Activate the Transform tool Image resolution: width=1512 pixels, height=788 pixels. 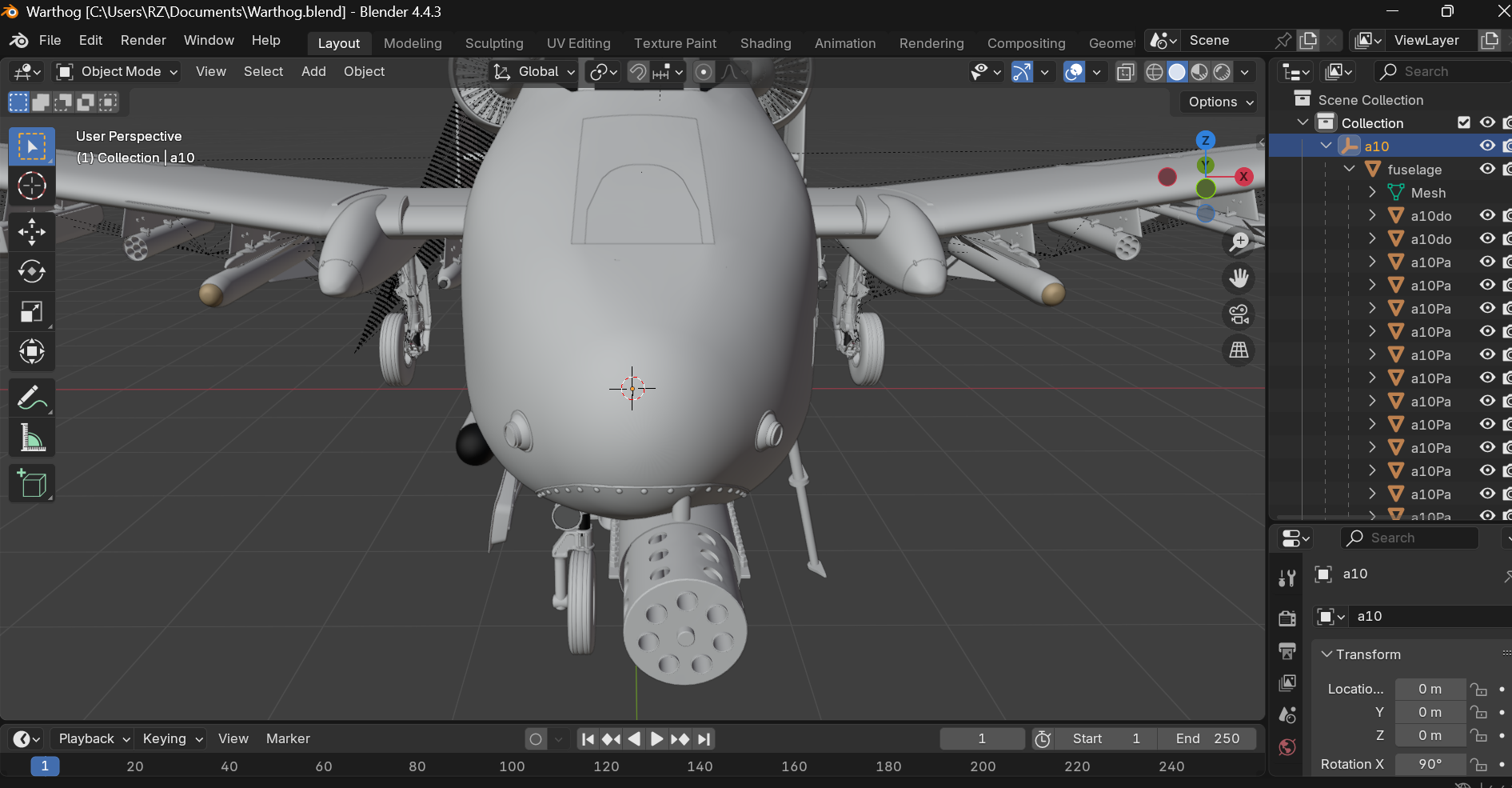(x=32, y=351)
